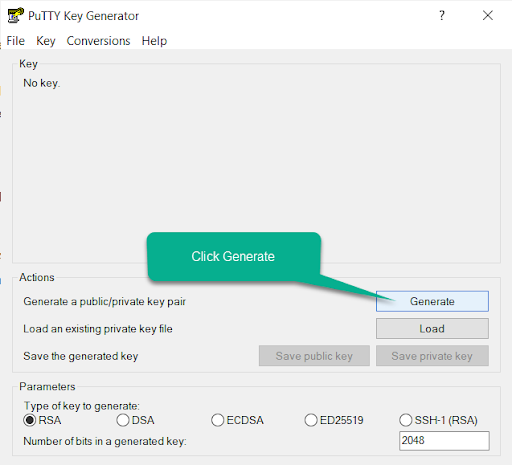The width and height of the screenshot is (512, 465).
Task: Click the 'No key.' text
Action: (x=42, y=83)
